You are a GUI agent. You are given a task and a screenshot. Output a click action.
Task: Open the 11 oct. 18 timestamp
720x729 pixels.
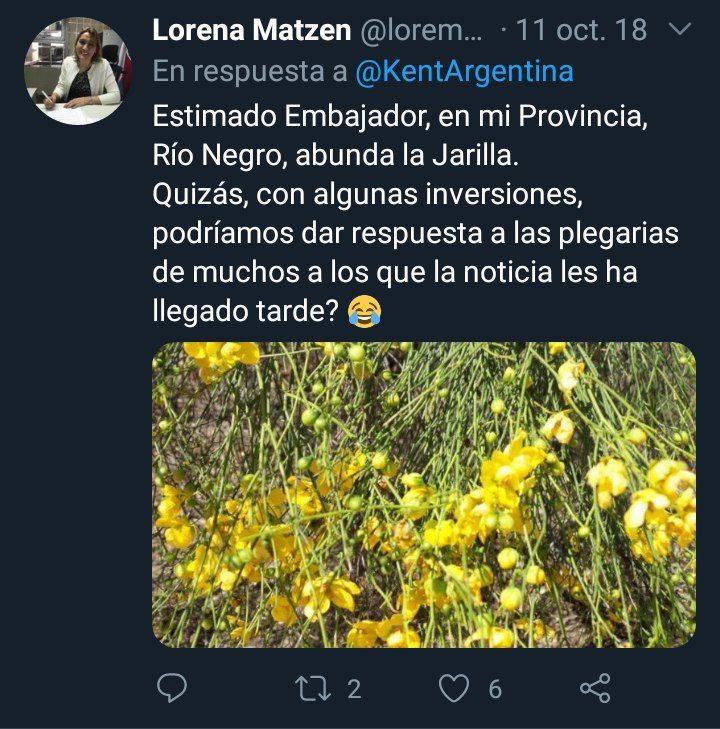point(581,30)
